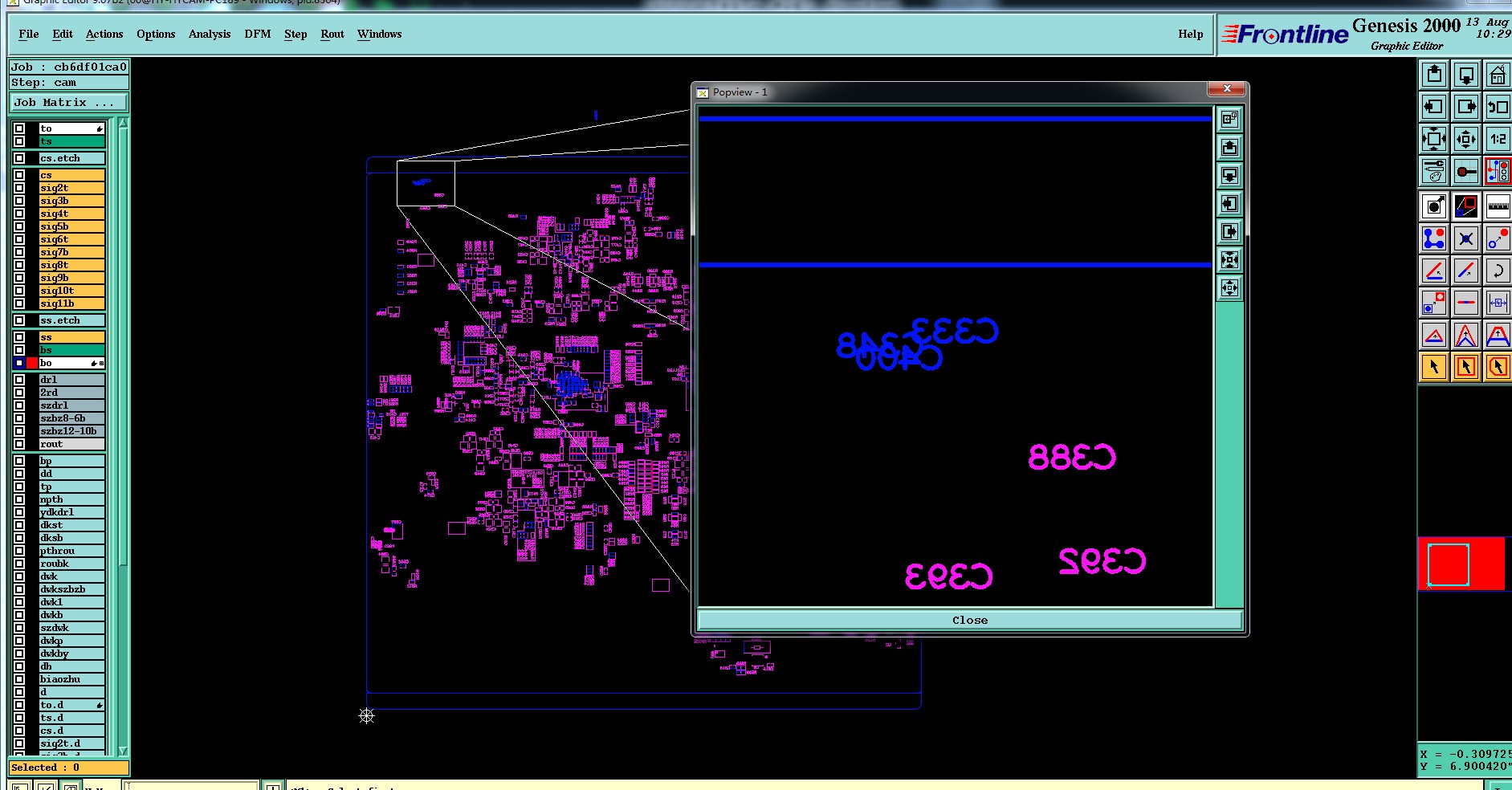Open the Actions menu

[104, 34]
